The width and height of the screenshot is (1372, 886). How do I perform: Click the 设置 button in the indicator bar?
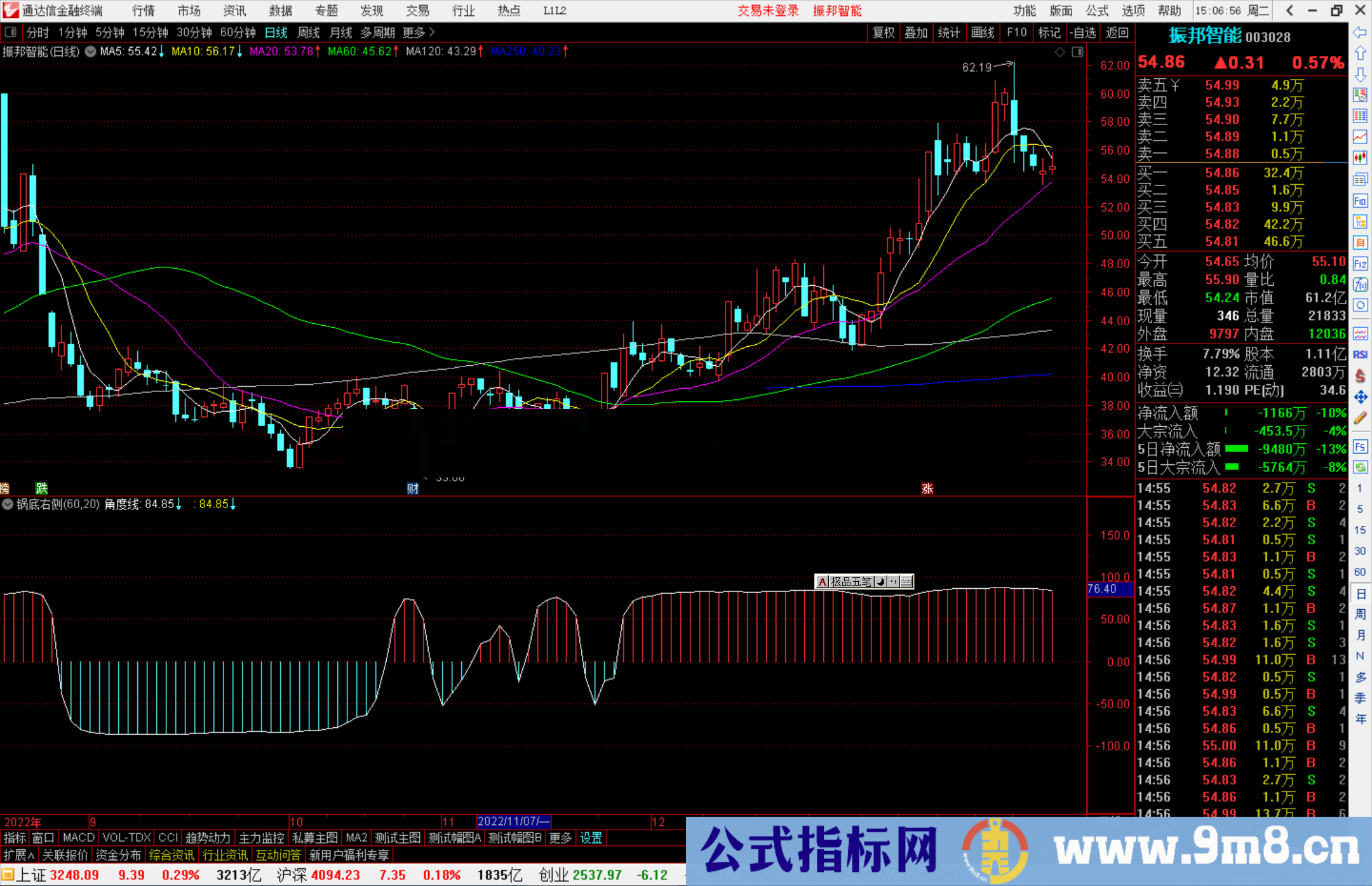[x=591, y=838]
